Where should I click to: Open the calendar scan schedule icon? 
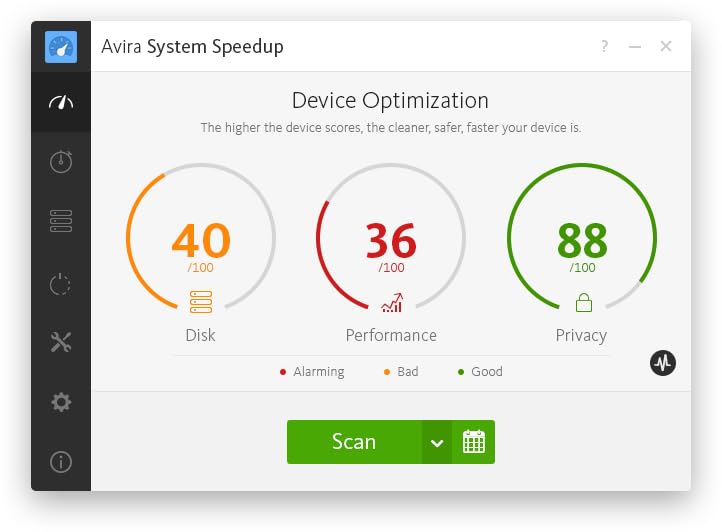pos(474,442)
